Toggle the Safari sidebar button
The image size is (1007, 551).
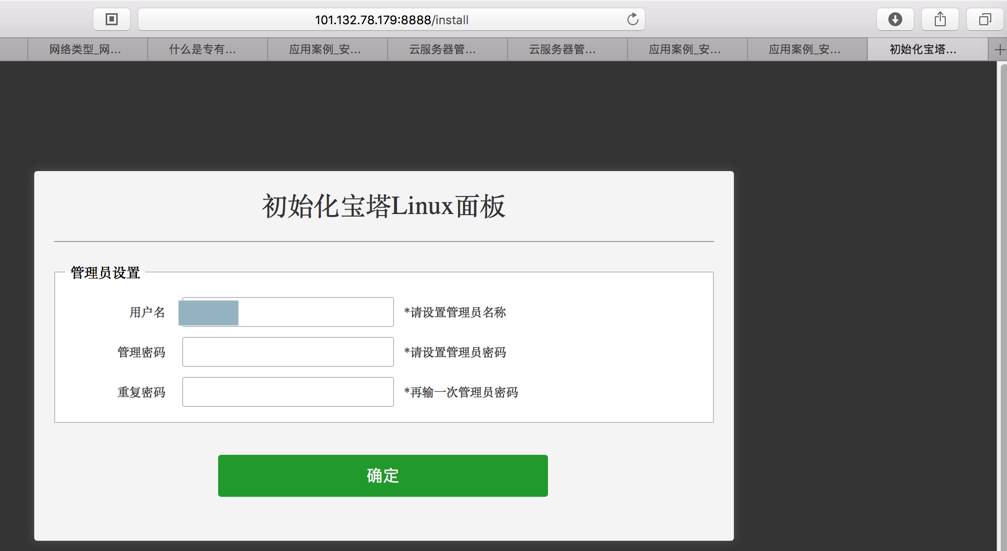coord(112,19)
